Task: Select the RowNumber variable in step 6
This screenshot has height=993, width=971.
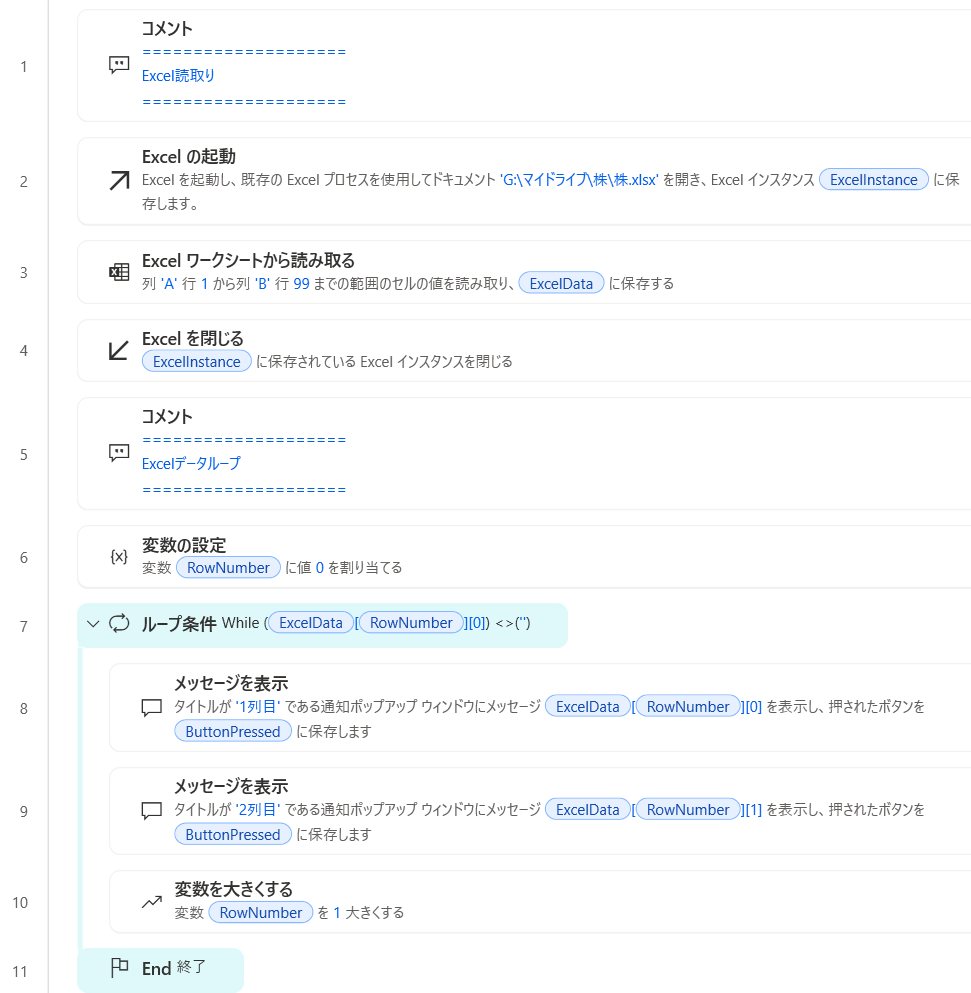Action: [229, 567]
